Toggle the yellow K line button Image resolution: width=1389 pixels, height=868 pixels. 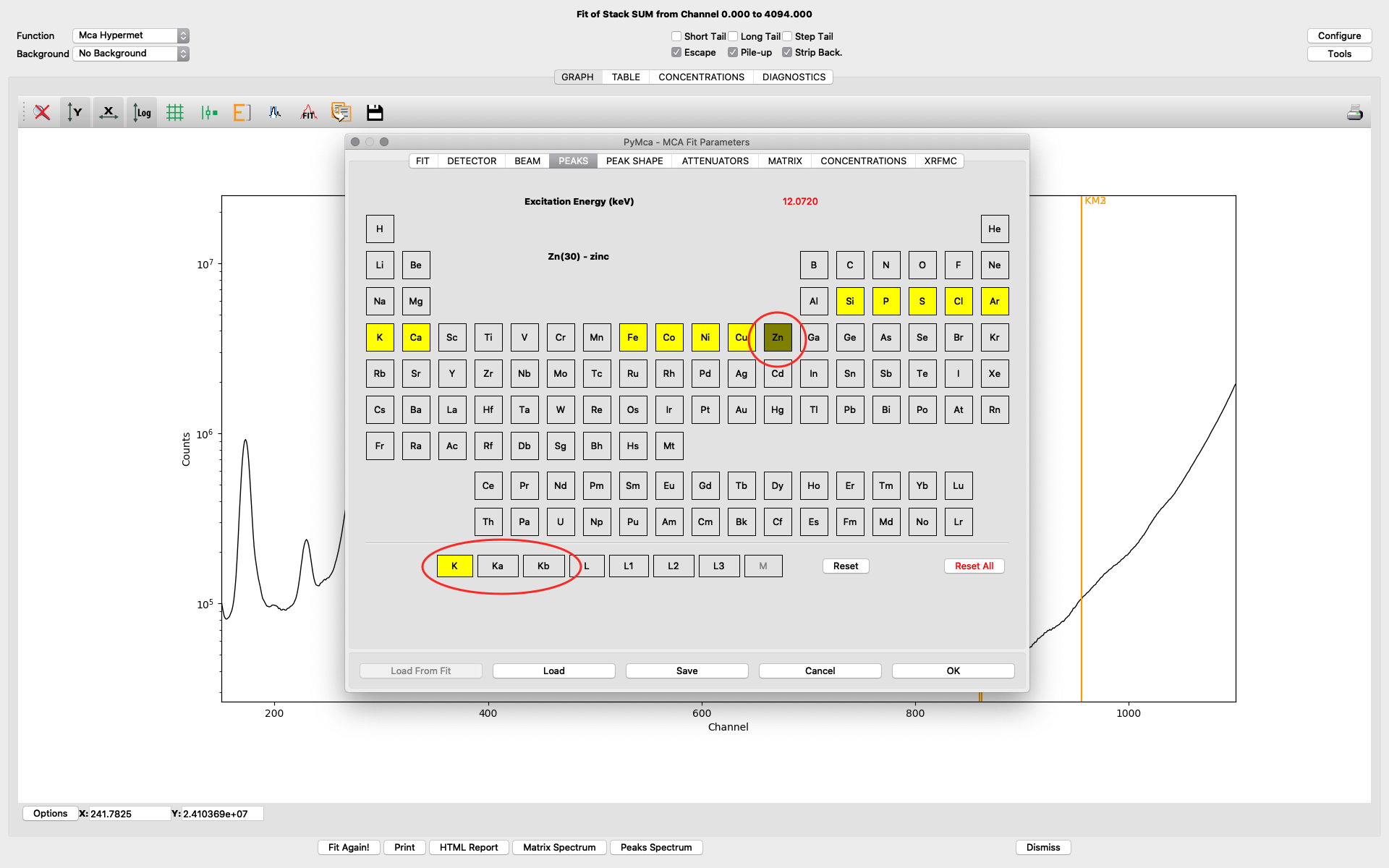coord(454,566)
